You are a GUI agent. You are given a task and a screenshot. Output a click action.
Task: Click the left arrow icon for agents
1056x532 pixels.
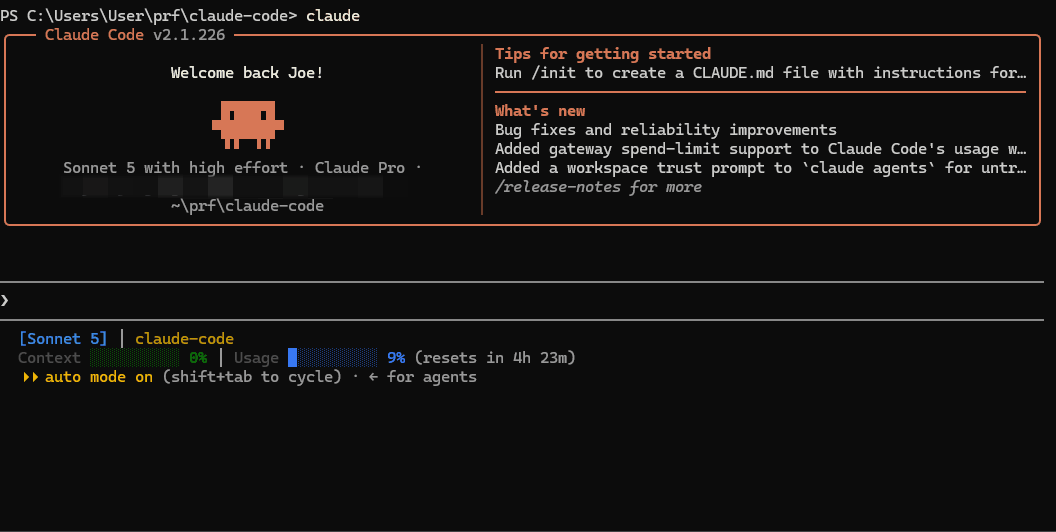[x=373, y=377]
